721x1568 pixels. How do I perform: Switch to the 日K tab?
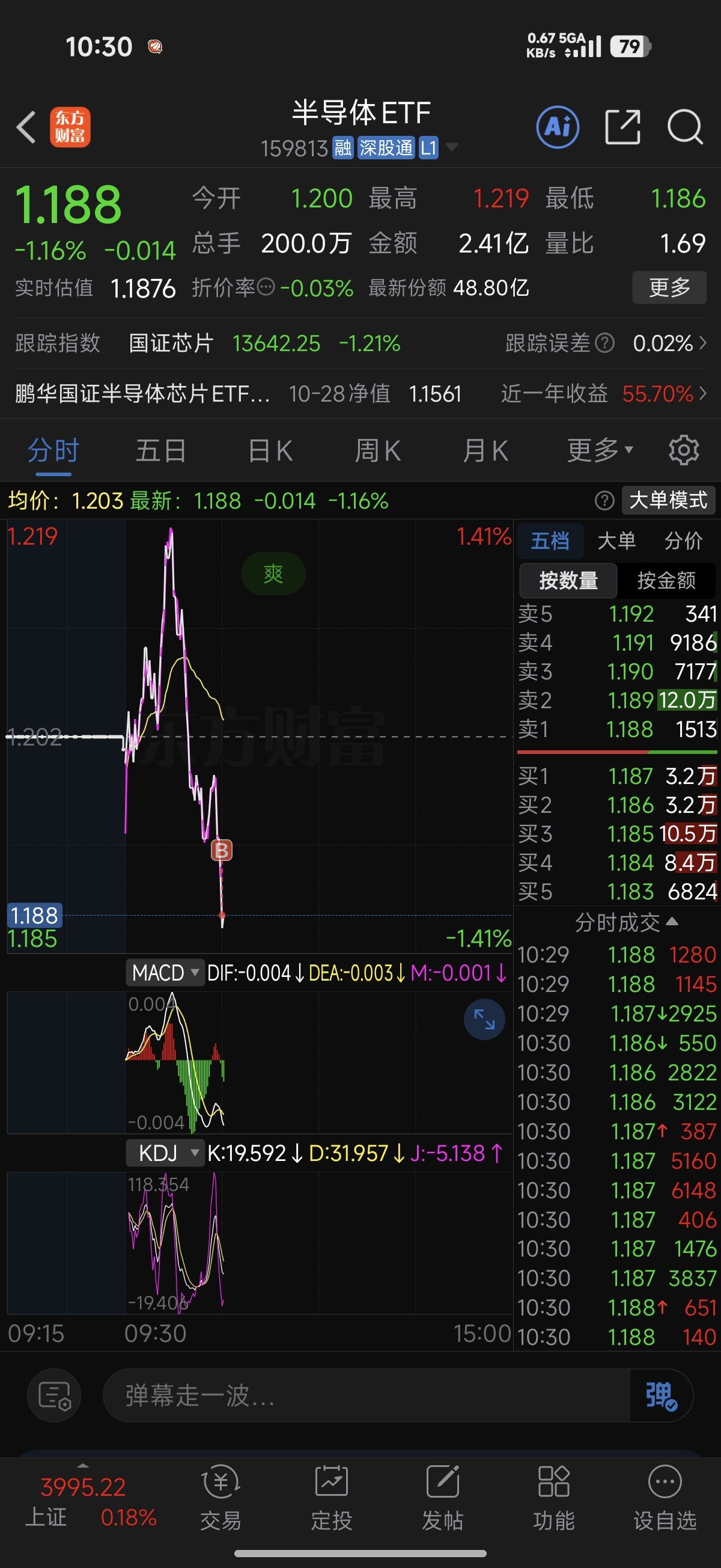click(271, 451)
